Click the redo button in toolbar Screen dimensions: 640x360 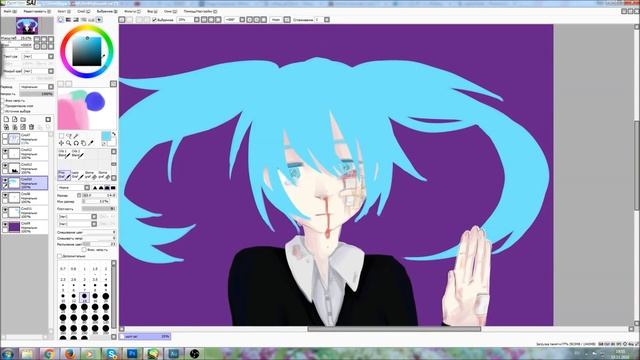[130, 20]
